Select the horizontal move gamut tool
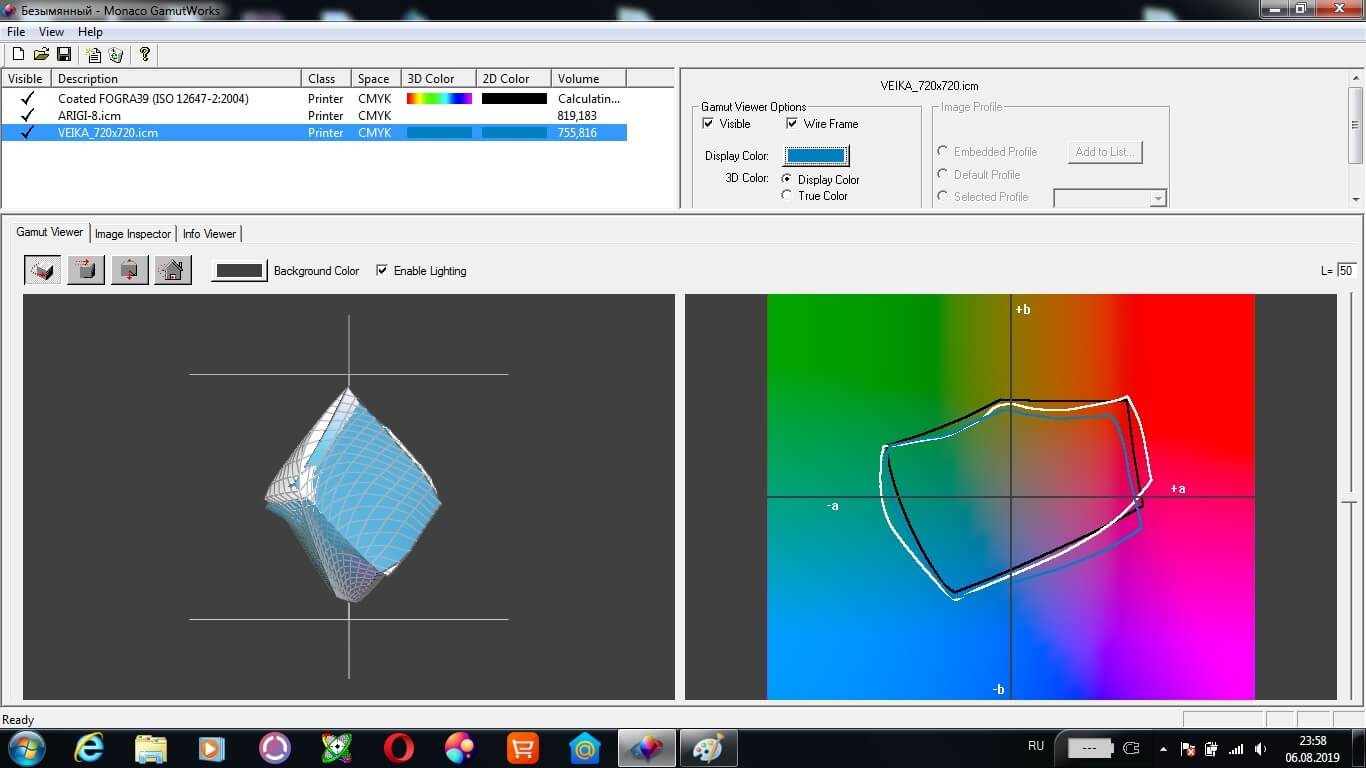Viewport: 1366px width, 768px height. click(x=86, y=270)
